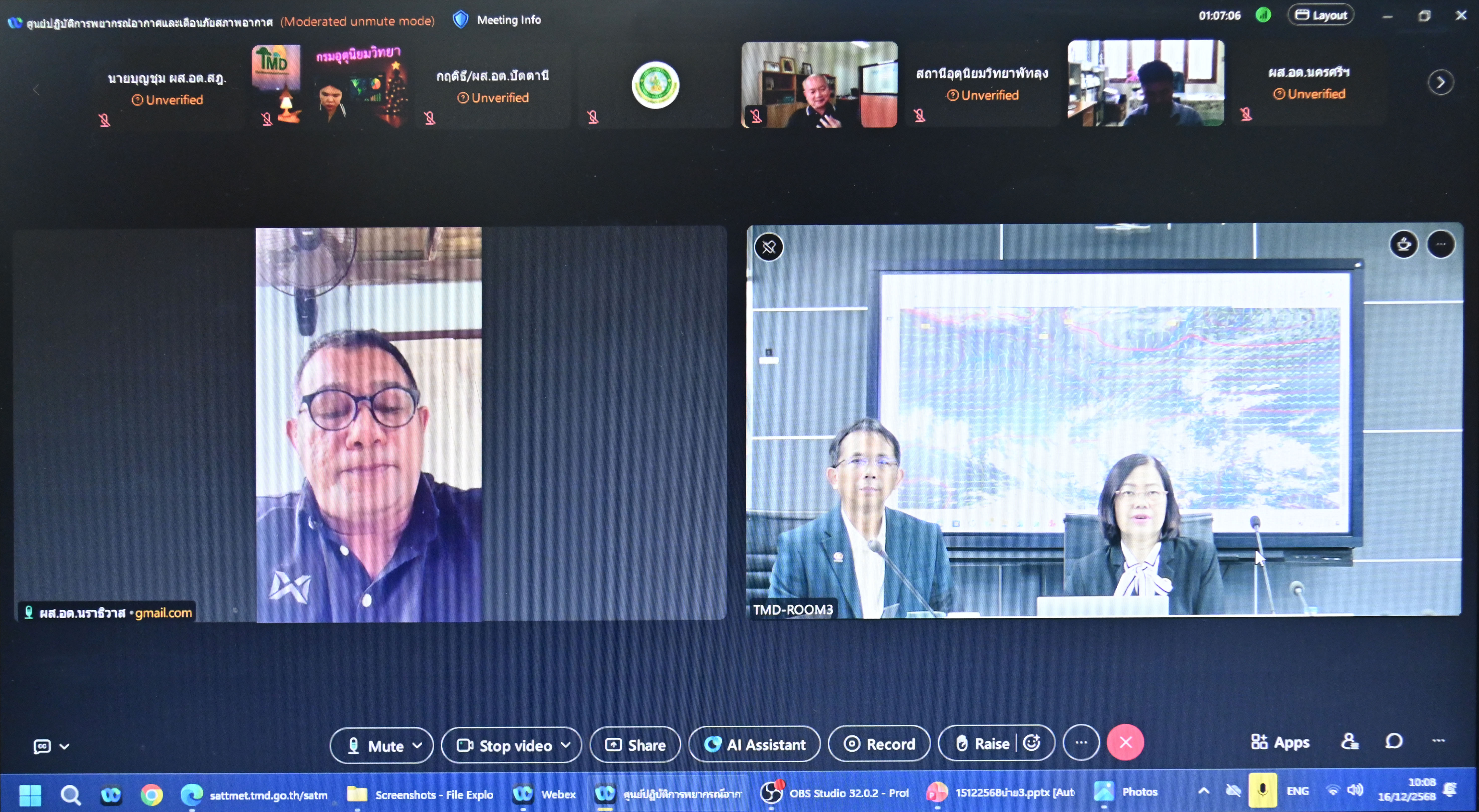Image resolution: width=1479 pixels, height=812 pixels.
Task: Expand the Mute audio options arrow
Action: point(417,745)
